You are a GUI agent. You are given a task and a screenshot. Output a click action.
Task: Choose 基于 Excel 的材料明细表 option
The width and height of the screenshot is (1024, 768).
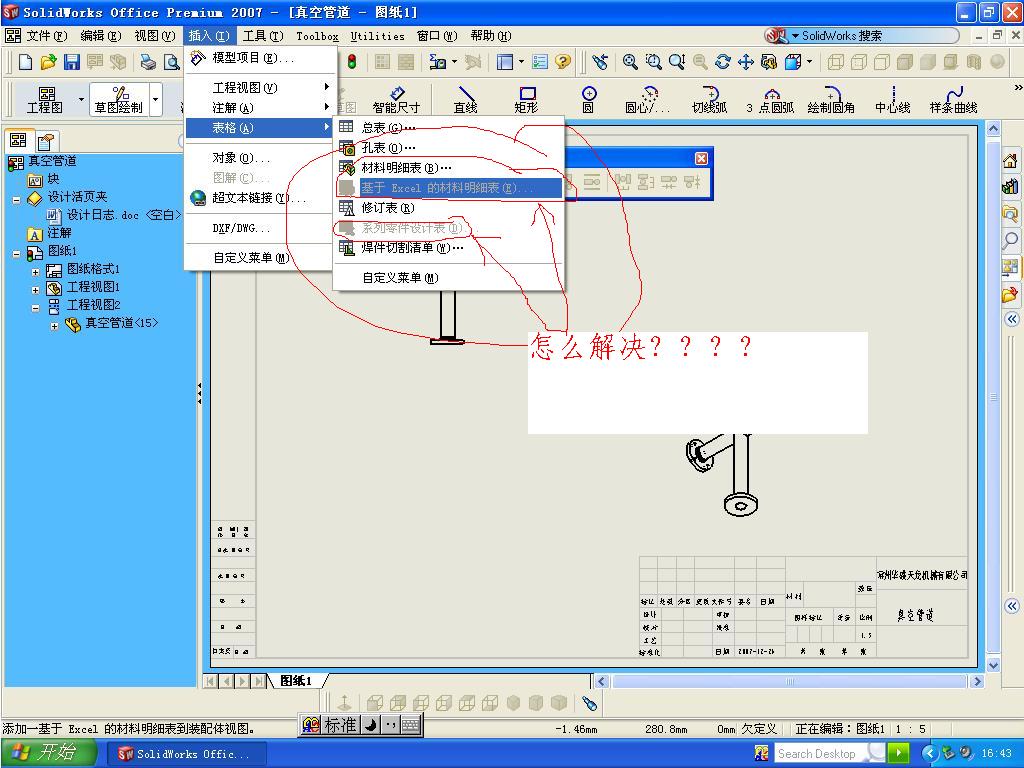(x=449, y=188)
